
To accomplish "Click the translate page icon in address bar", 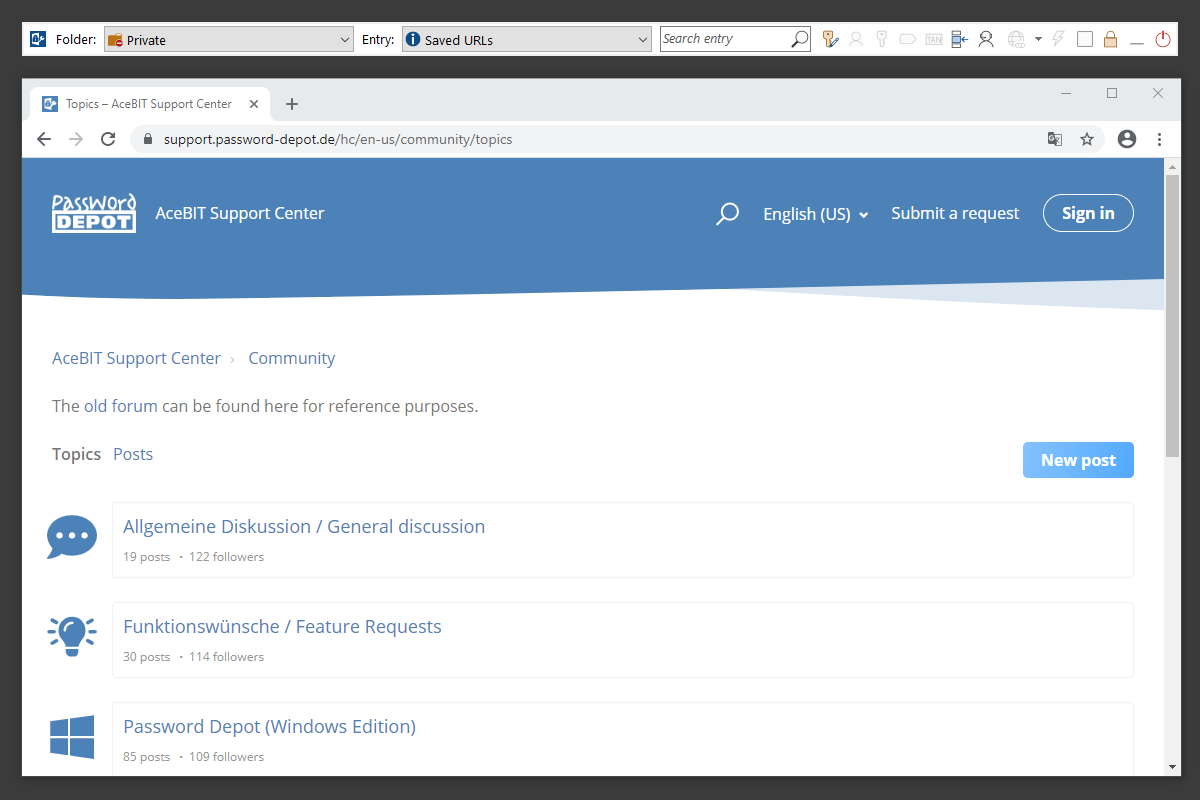I will pos(1055,139).
